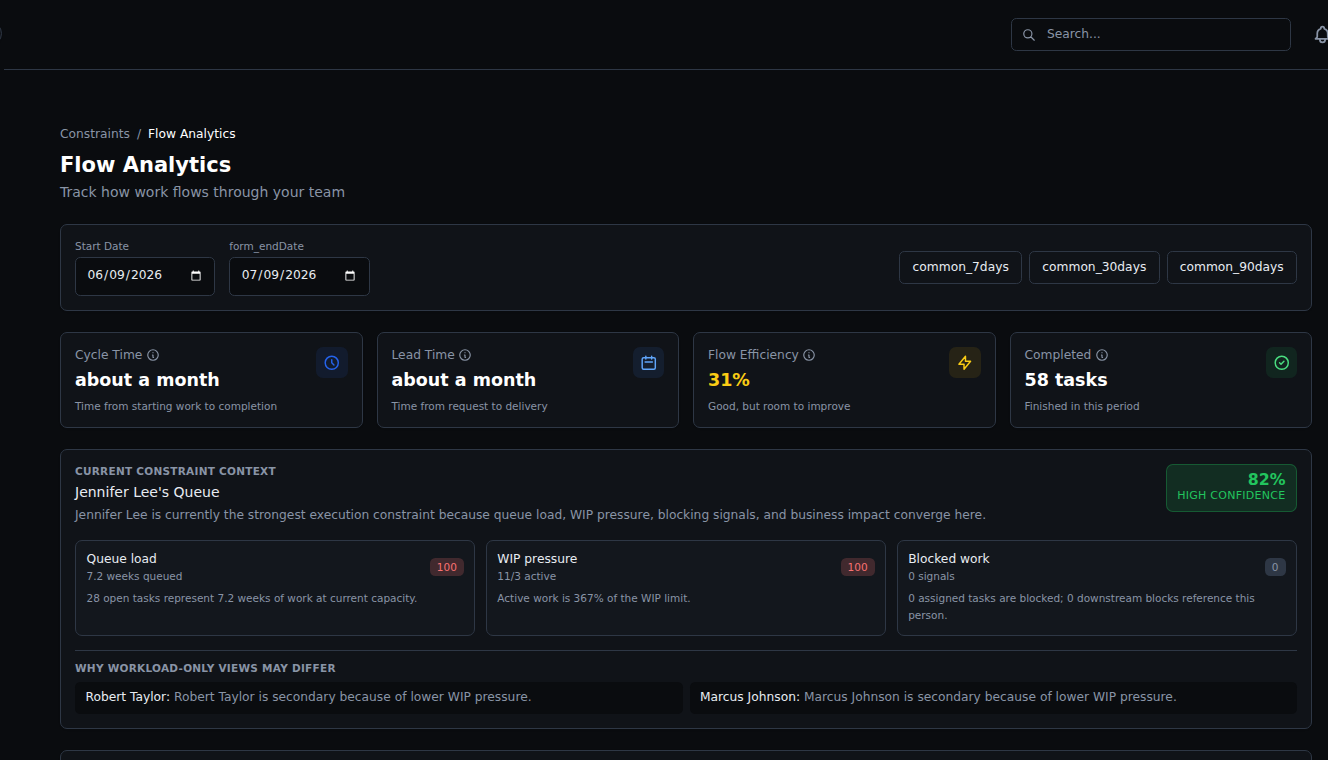Click "Time from starting work to completion" caption
This screenshot has height=760, width=1328.
176,407
